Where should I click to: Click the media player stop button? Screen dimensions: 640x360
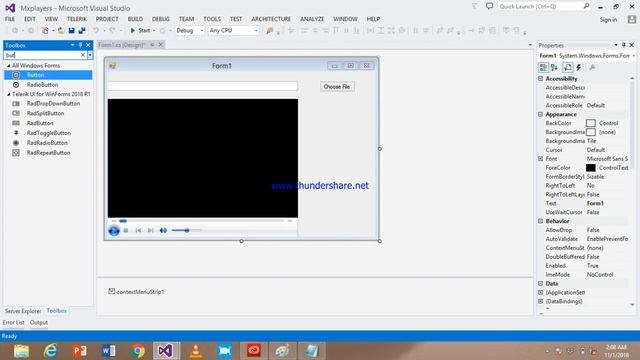[x=126, y=231]
